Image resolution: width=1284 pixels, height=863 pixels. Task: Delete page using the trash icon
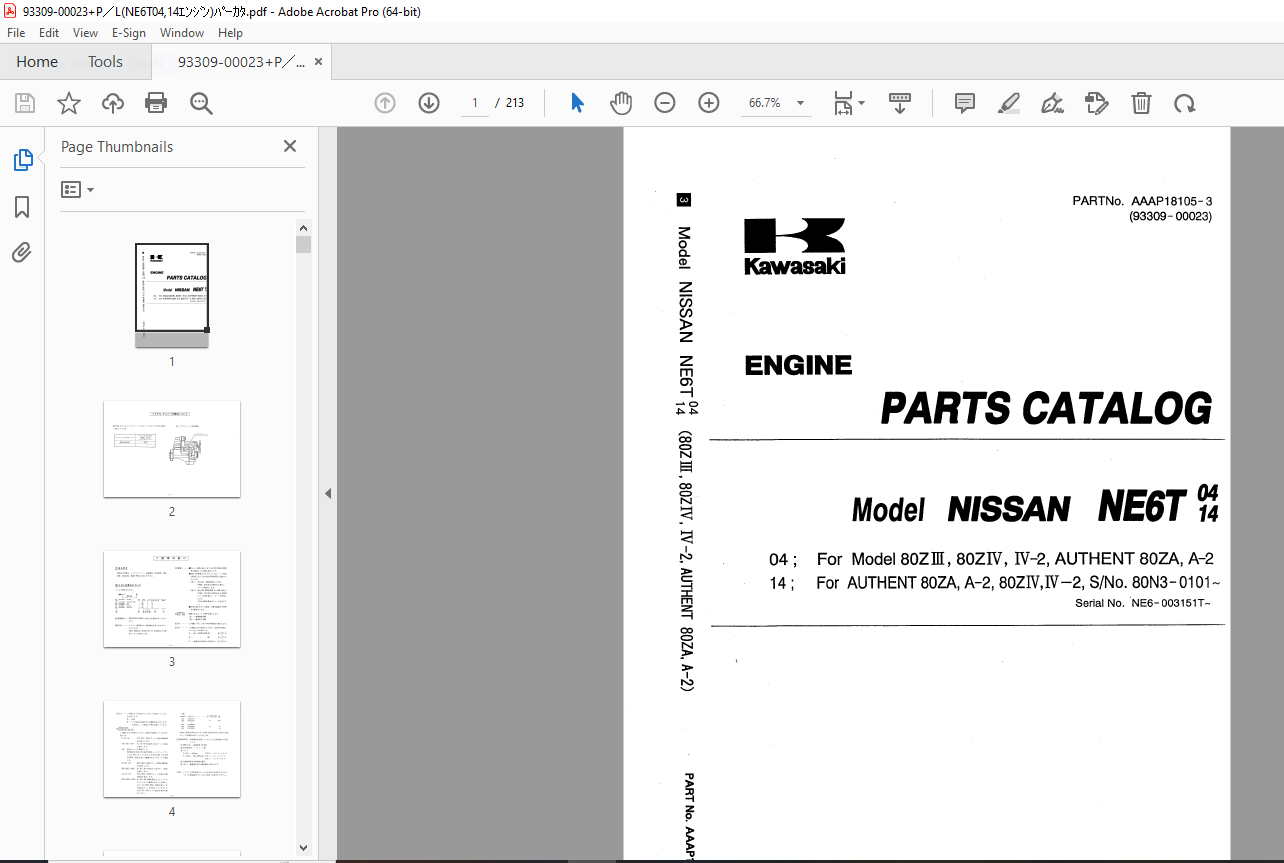tap(1141, 103)
